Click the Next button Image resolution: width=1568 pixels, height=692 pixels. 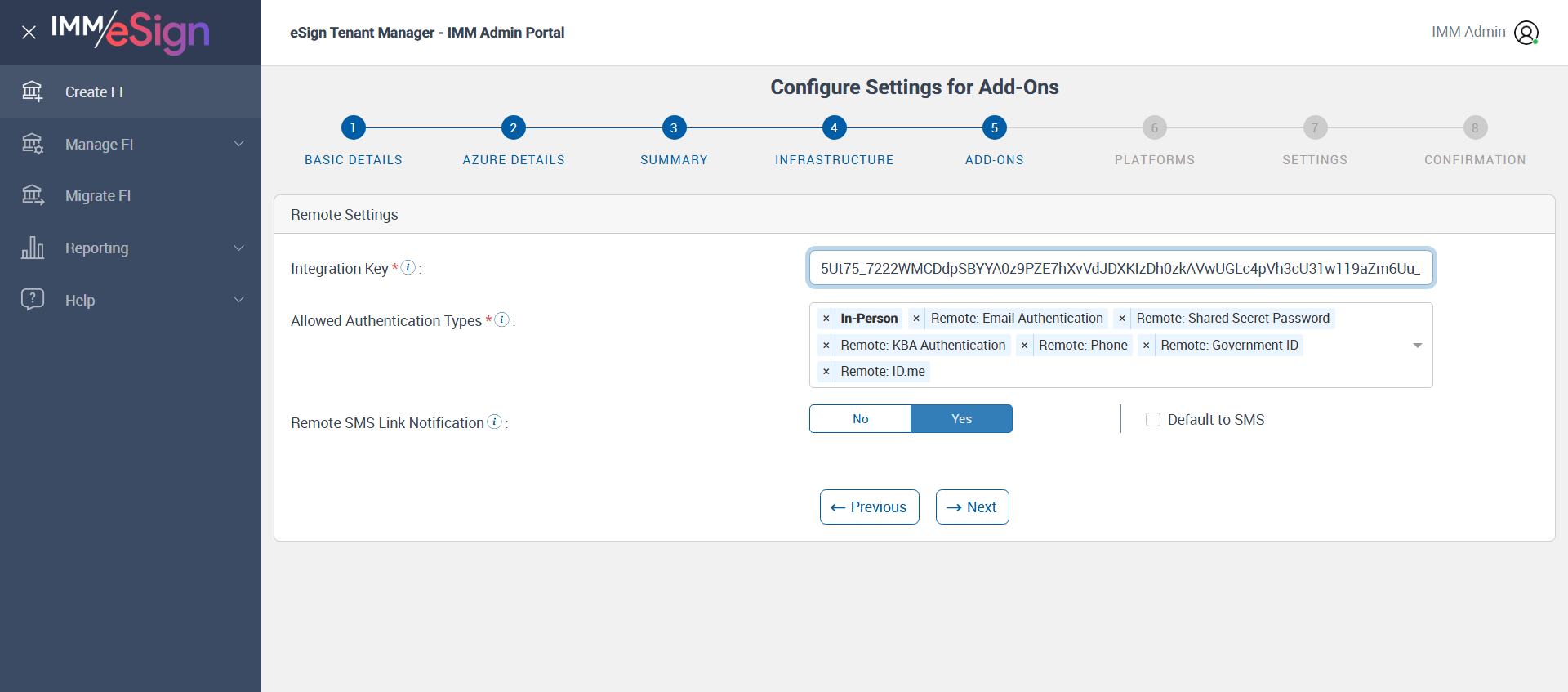972,507
